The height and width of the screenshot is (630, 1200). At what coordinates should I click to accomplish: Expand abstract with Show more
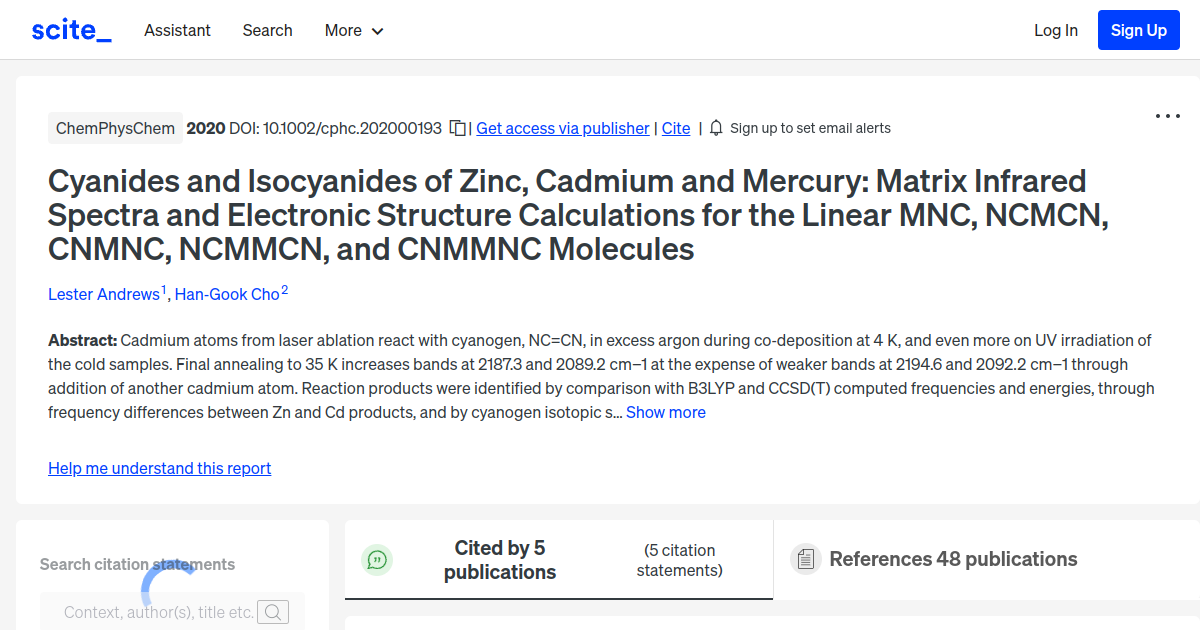[666, 412]
